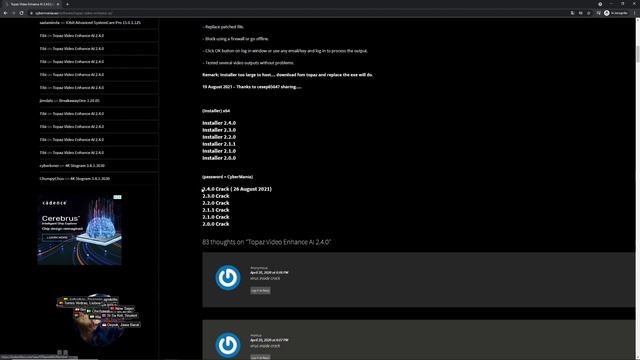Click the 'Block using a firewall or go offline' line
Image resolution: width=640 pixels, height=360 pixels.
pyautogui.click(x=236, y=39)
